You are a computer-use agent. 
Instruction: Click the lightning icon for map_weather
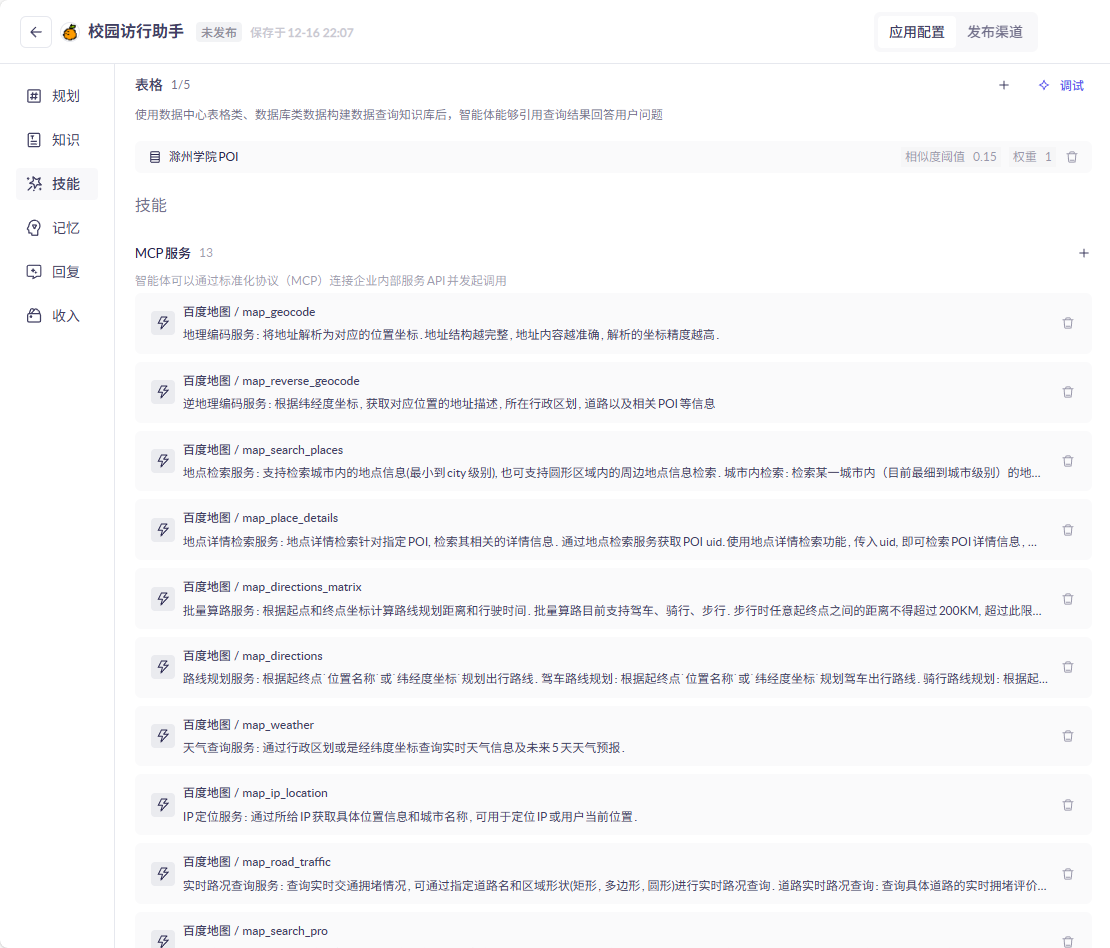[x=163, y=736]
